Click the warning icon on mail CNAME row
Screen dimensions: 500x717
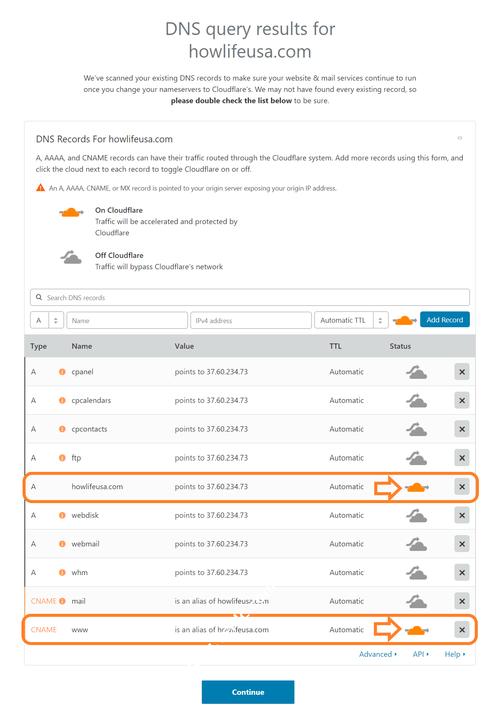[62, 601]
